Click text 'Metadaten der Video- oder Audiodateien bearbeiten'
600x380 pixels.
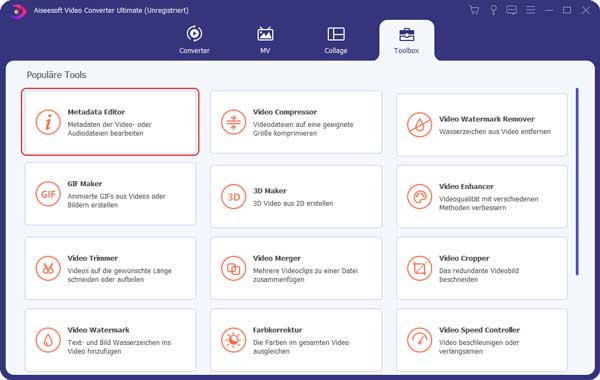[x=109, y=129]
